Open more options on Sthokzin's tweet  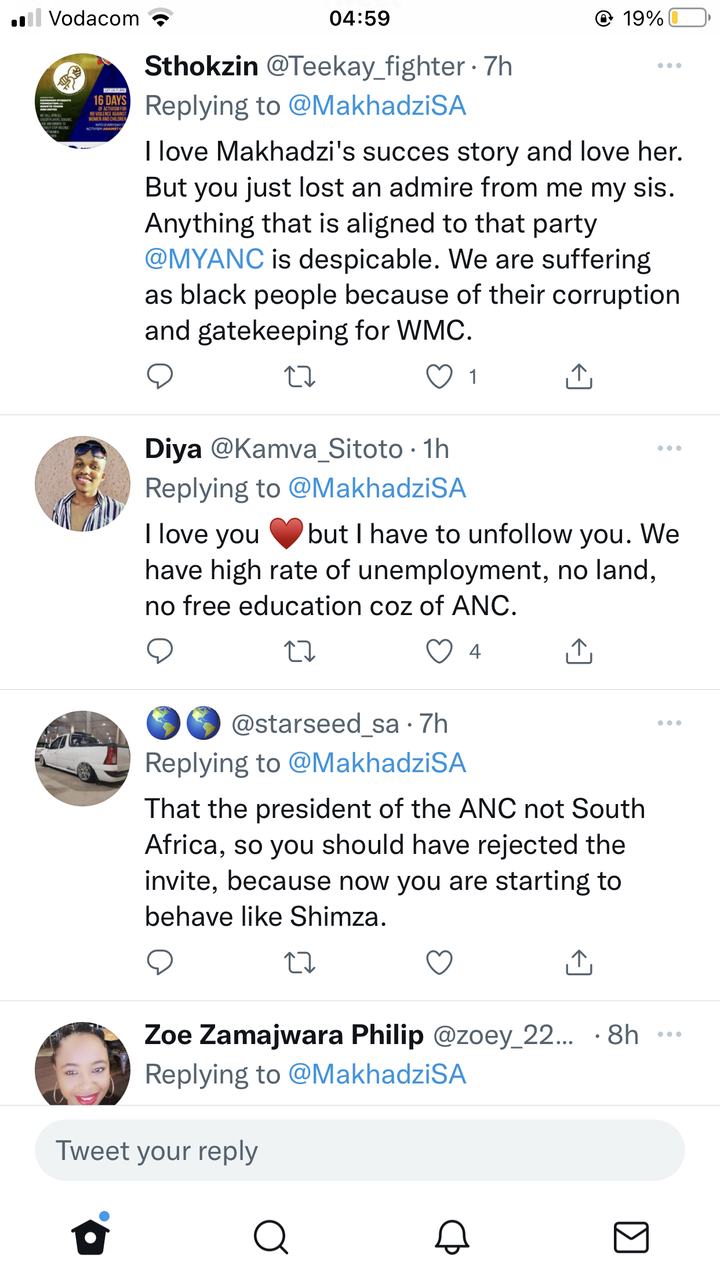point(669,66)
